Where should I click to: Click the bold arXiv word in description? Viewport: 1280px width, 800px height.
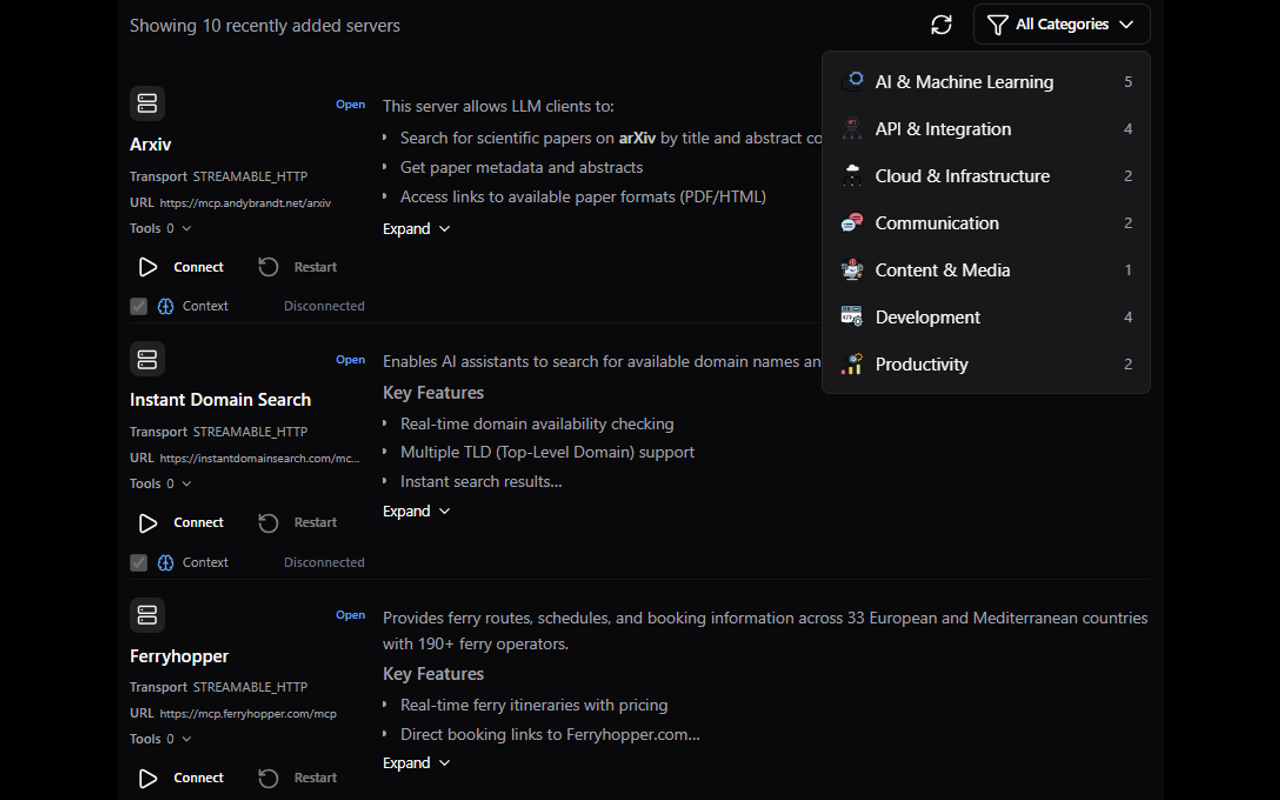click(x=637, y=138)
